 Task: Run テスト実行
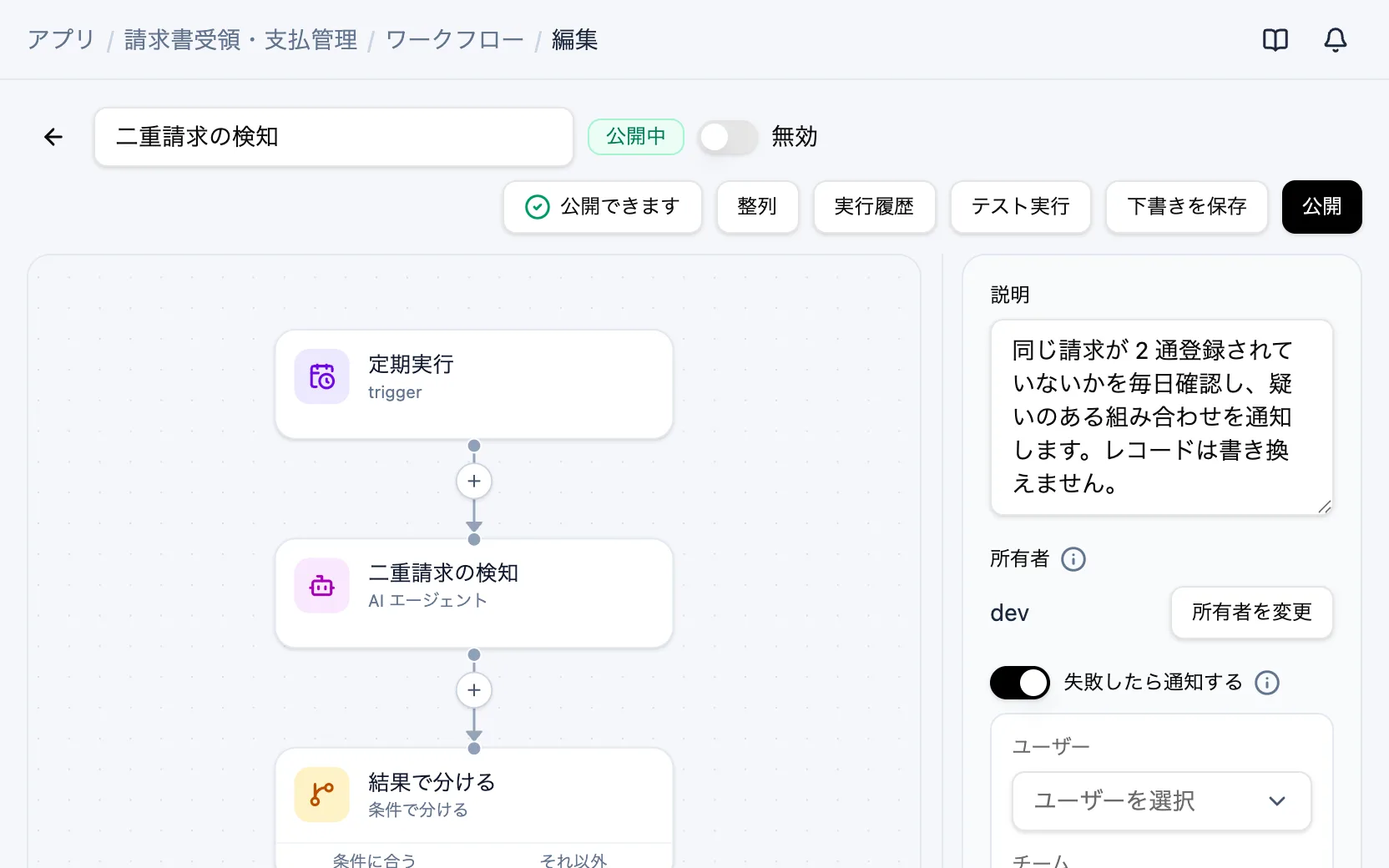click(1021, 207)
